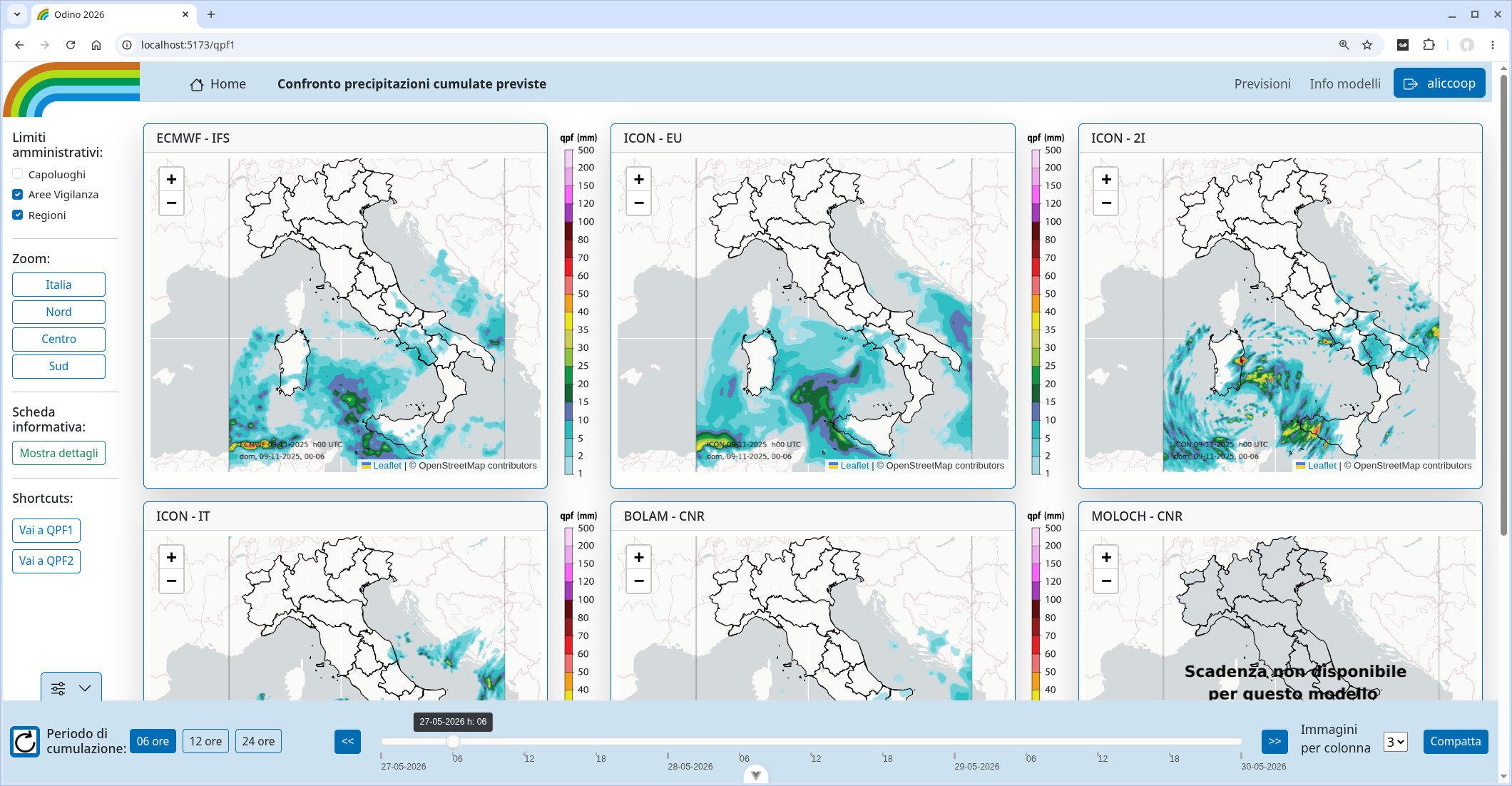Zoom in on ICON - IT map
Image resolution: width=1512 pixels, height=786 pixels.
point(171,557)
